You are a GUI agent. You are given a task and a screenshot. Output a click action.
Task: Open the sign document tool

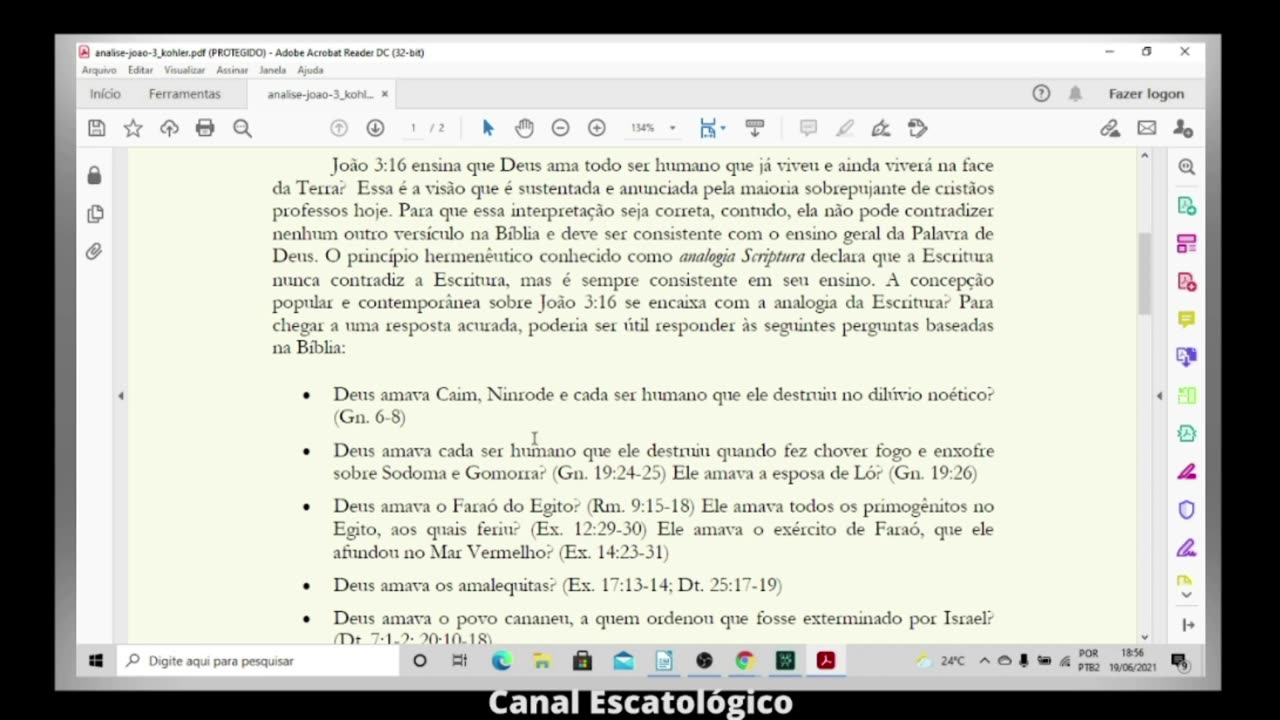(x=881, y=128)
